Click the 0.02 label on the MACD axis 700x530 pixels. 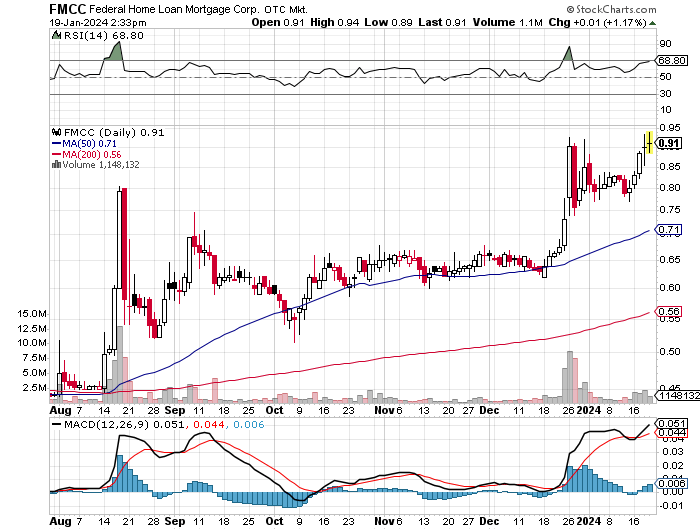tap(673, 466)
